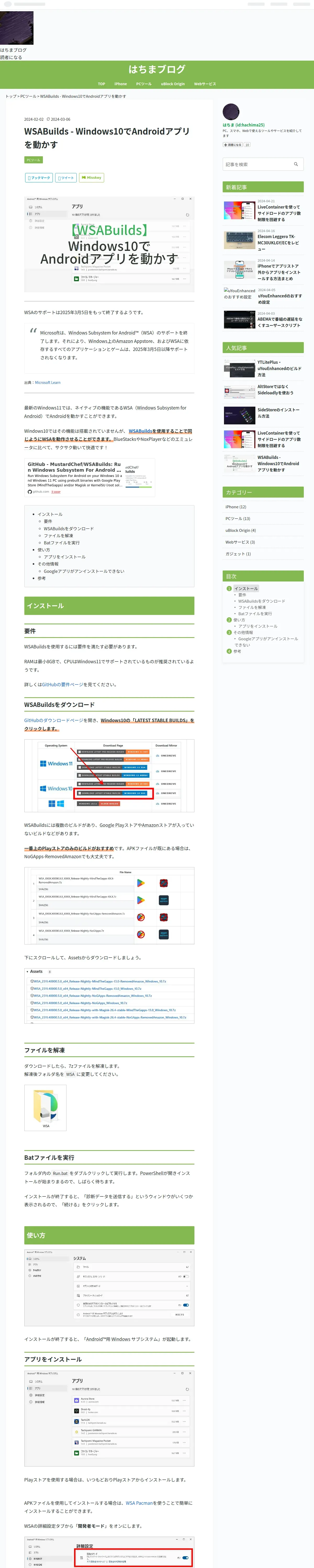Click the hero image reading WSABuilds Windows10でAndroidアプリを動かす
This screenshot has width=314, height=1568.
[109, 244]
